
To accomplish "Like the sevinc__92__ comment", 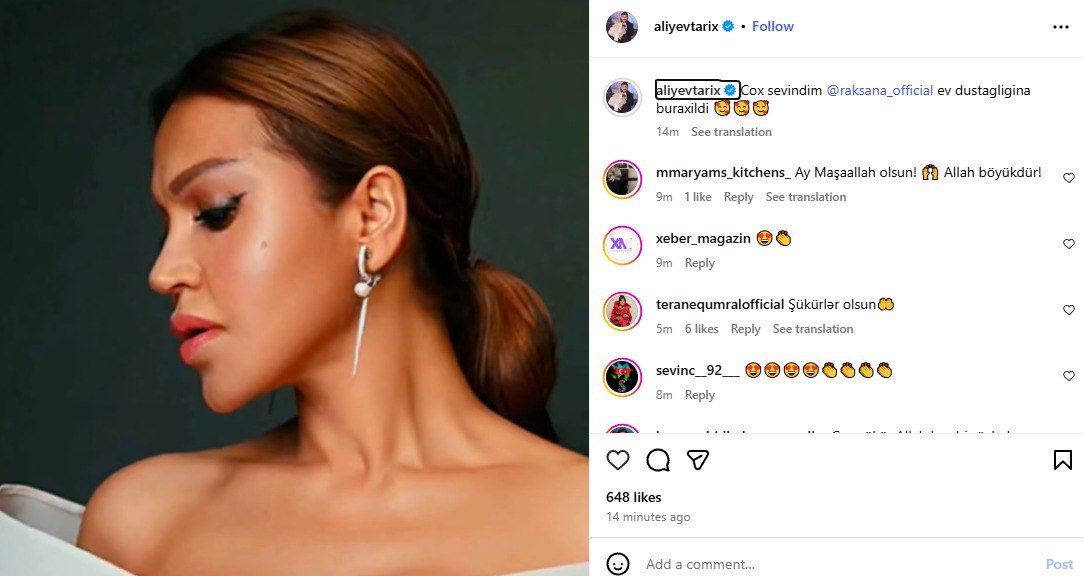I will coord(1068,377).
